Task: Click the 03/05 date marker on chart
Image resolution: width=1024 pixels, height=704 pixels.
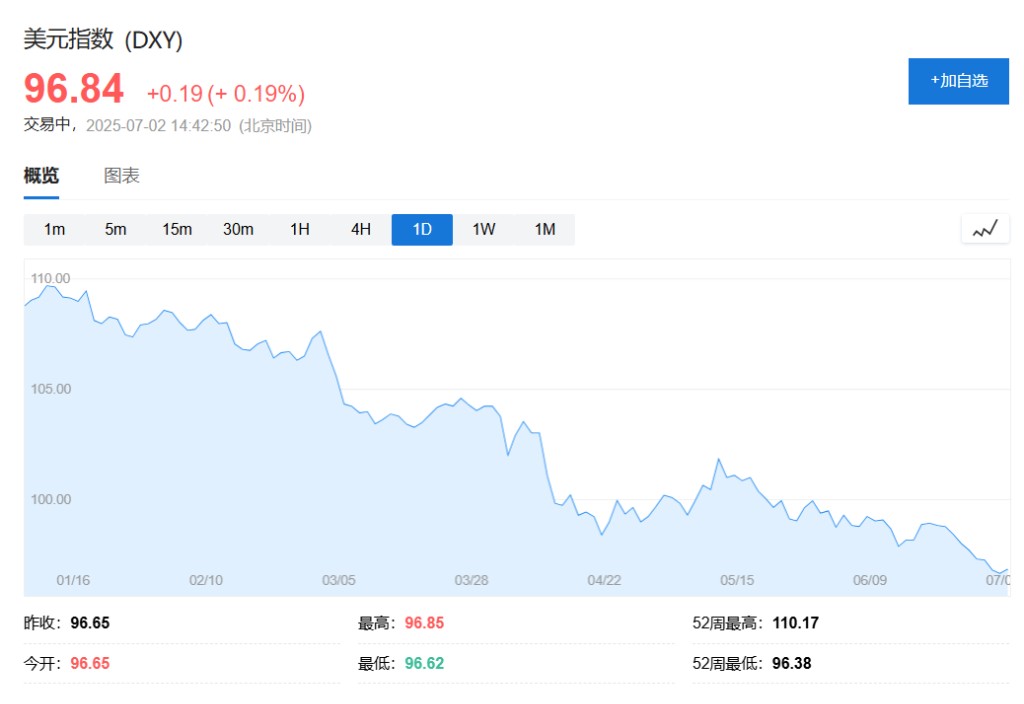Action: (x=338, y=580)
